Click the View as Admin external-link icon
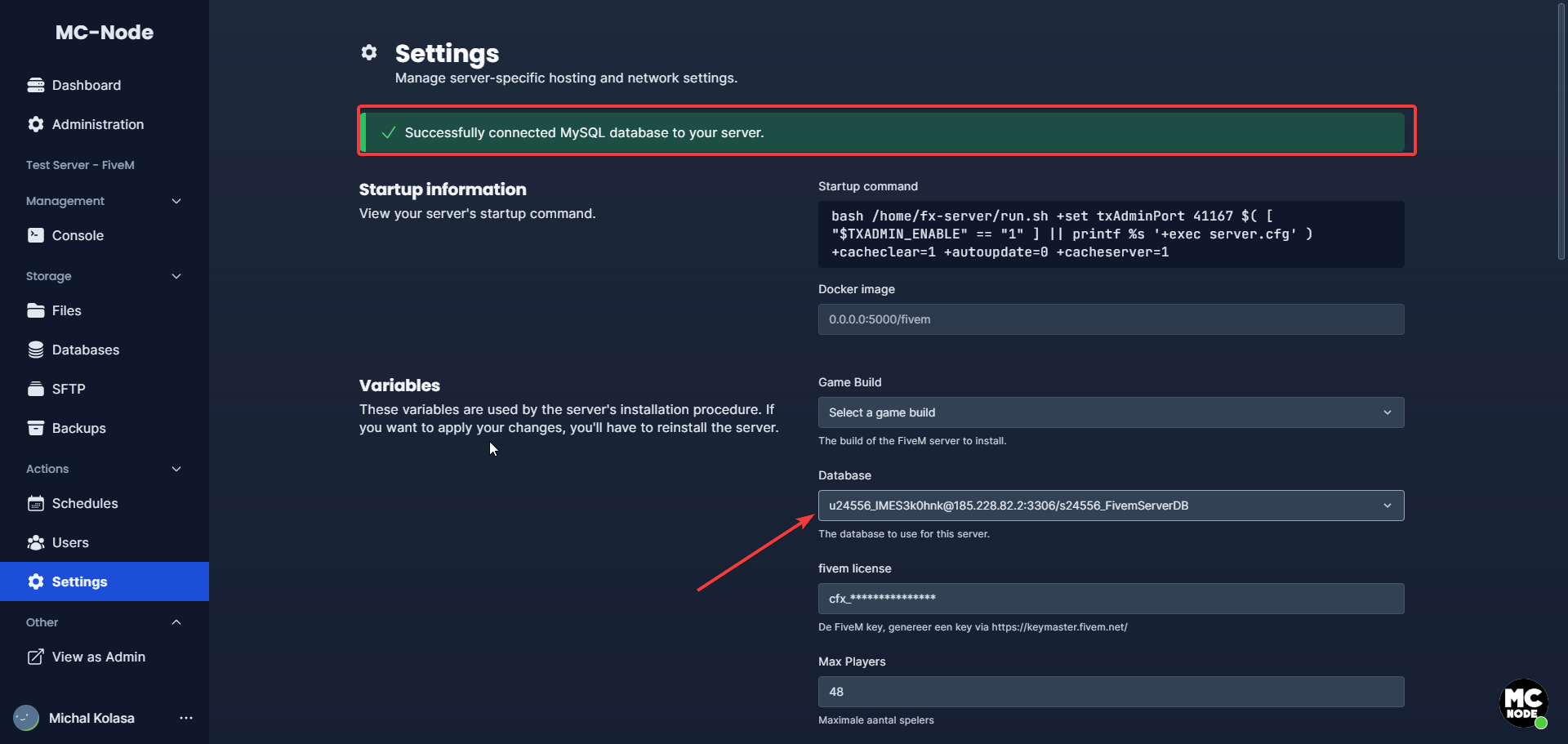 pyautogui.click(x=36, y=657)
